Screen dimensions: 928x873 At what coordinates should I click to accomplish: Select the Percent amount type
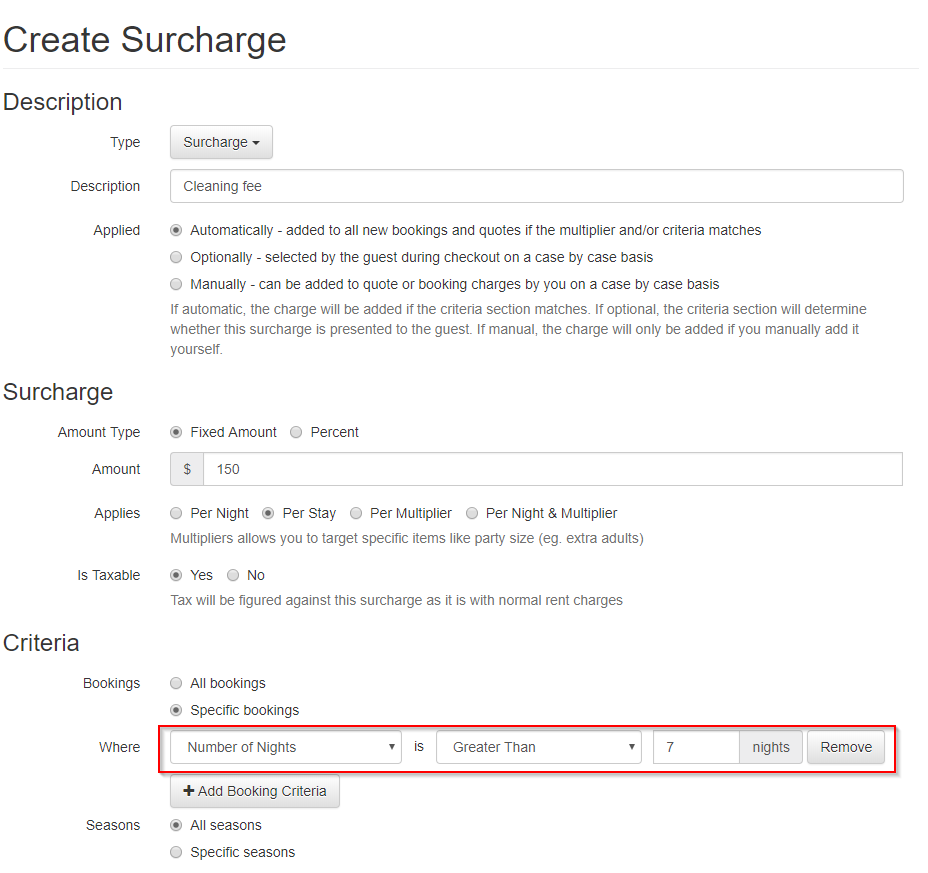[x=296, y=432]
